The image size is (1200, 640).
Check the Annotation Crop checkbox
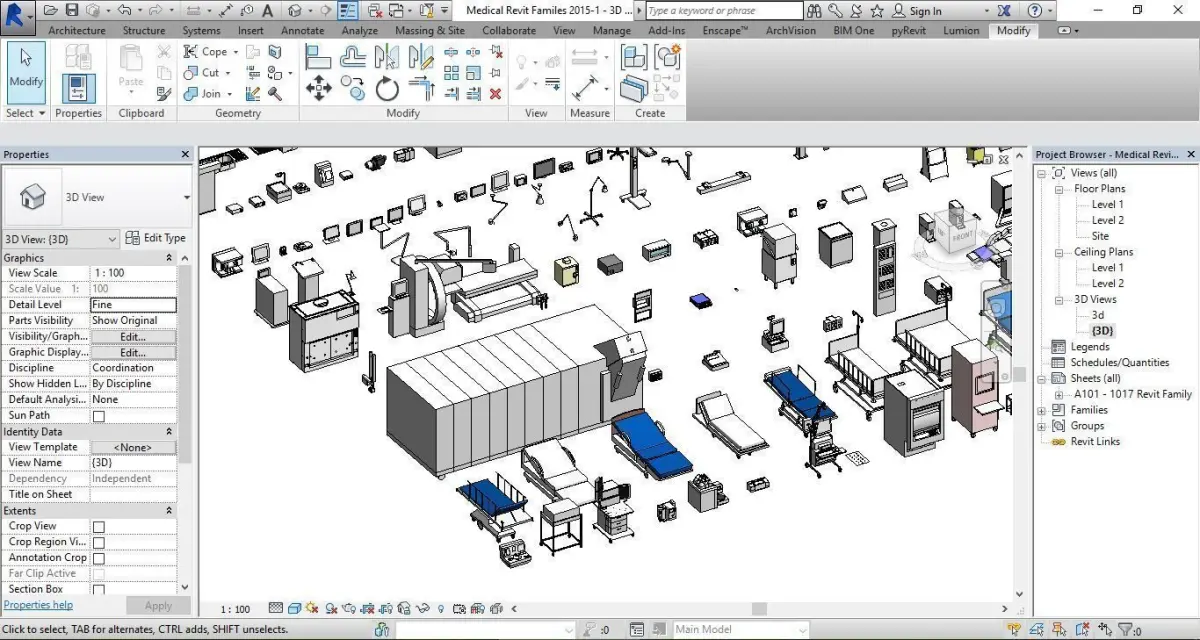98,559
